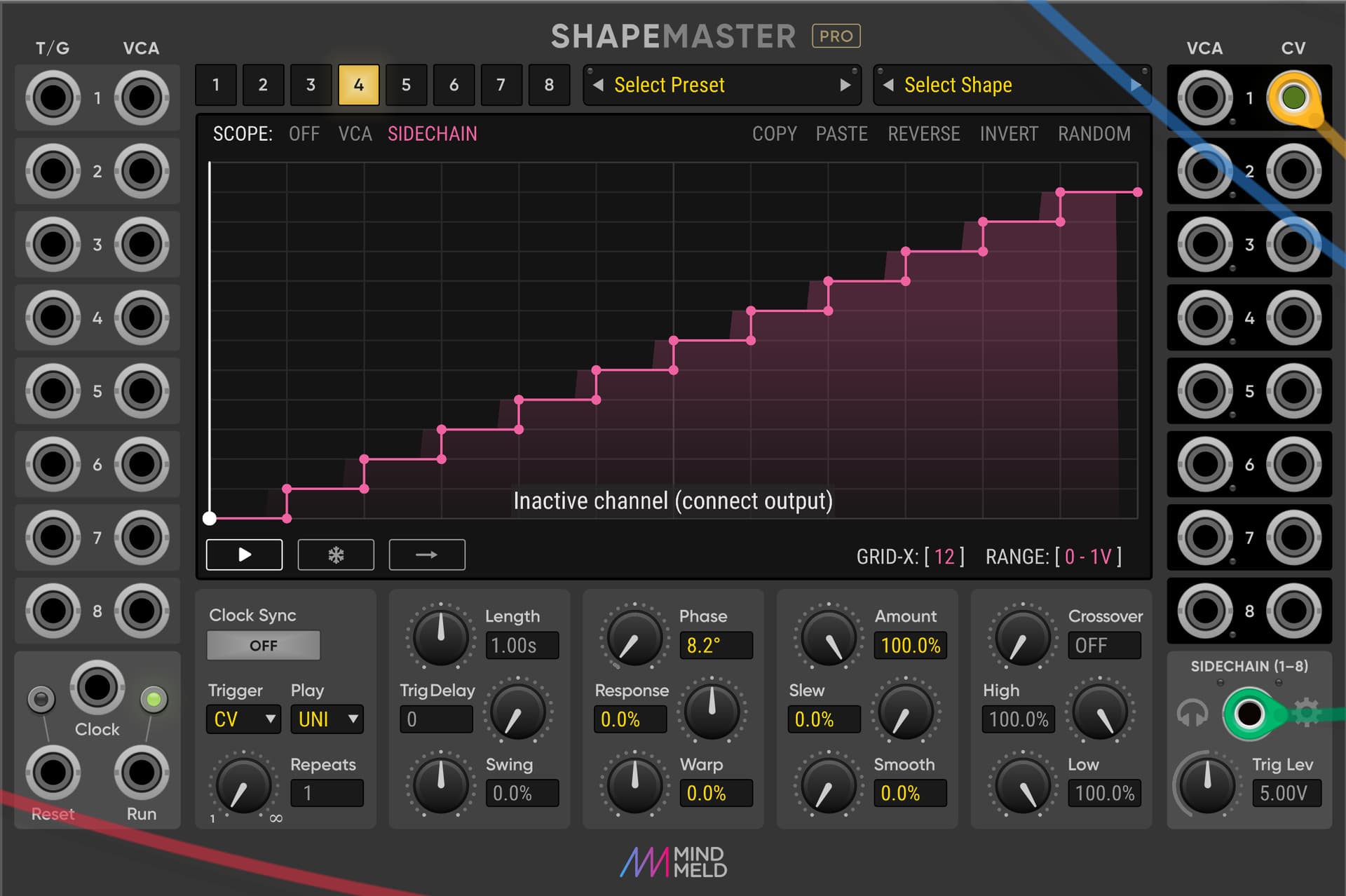
Task: Click the T/G input jack for channel 4
Action: (x=53, y=318)
